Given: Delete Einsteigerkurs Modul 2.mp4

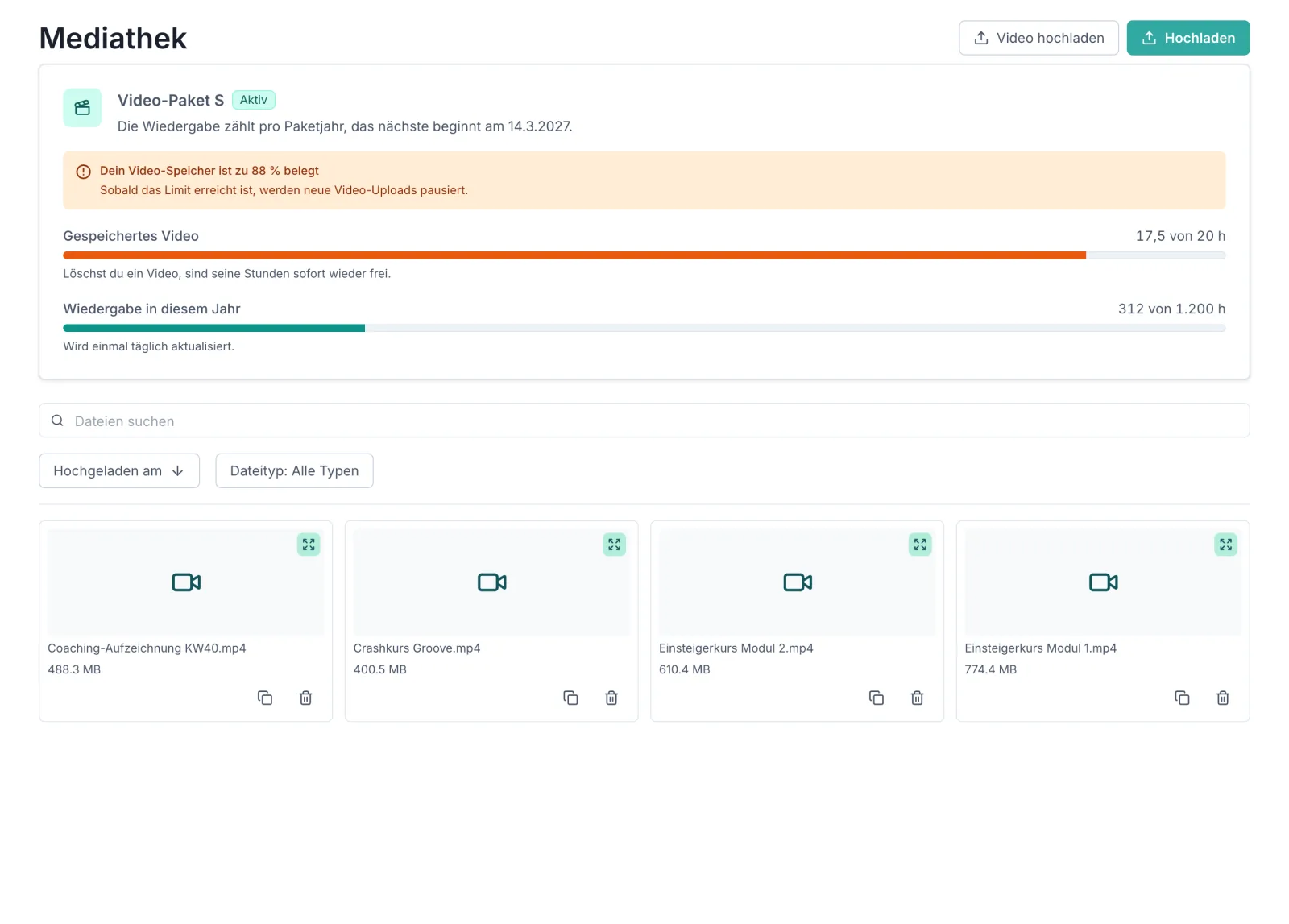Looking at the screenshot, I should click(918, 698).
